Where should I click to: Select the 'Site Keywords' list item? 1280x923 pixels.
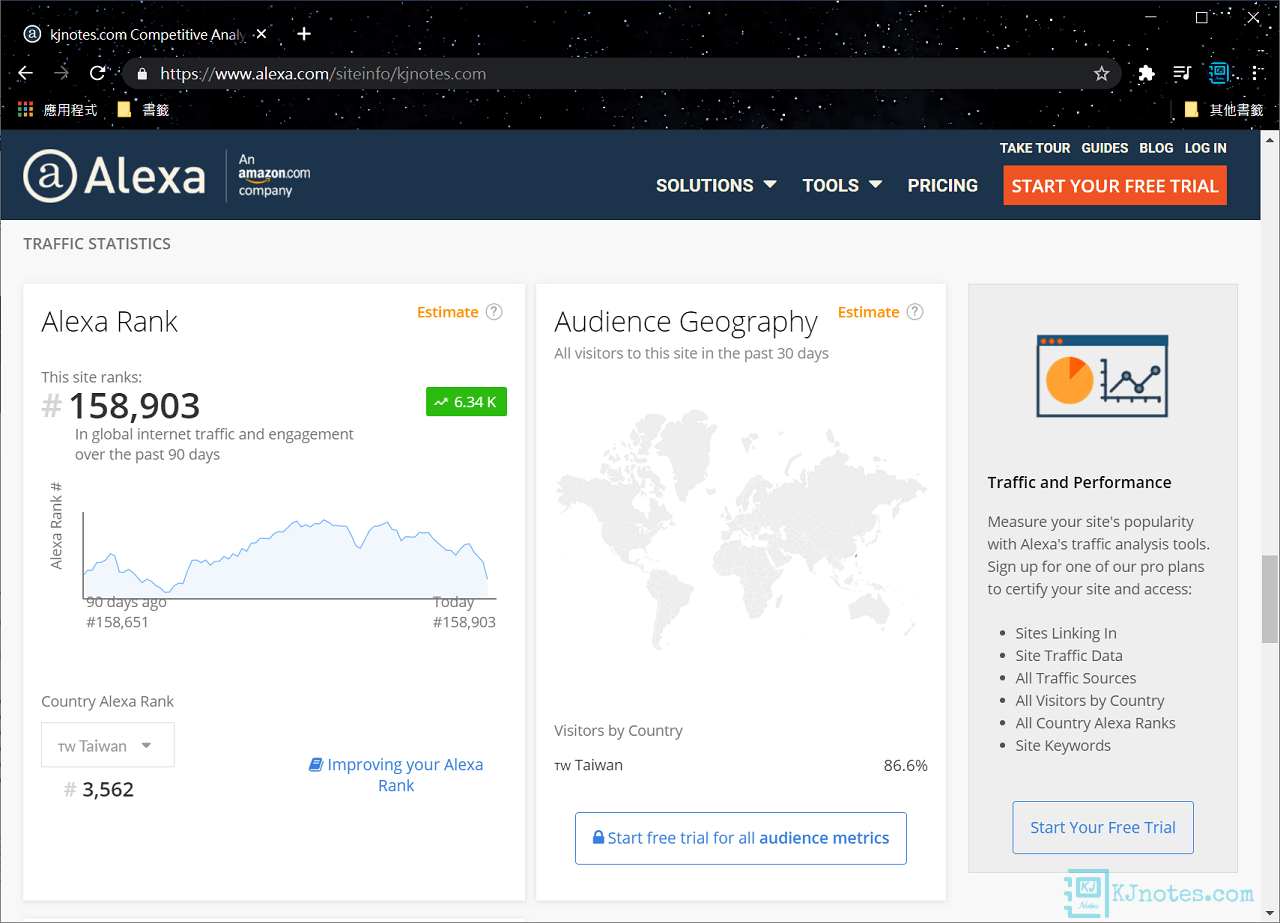[x=1063, y=745]
